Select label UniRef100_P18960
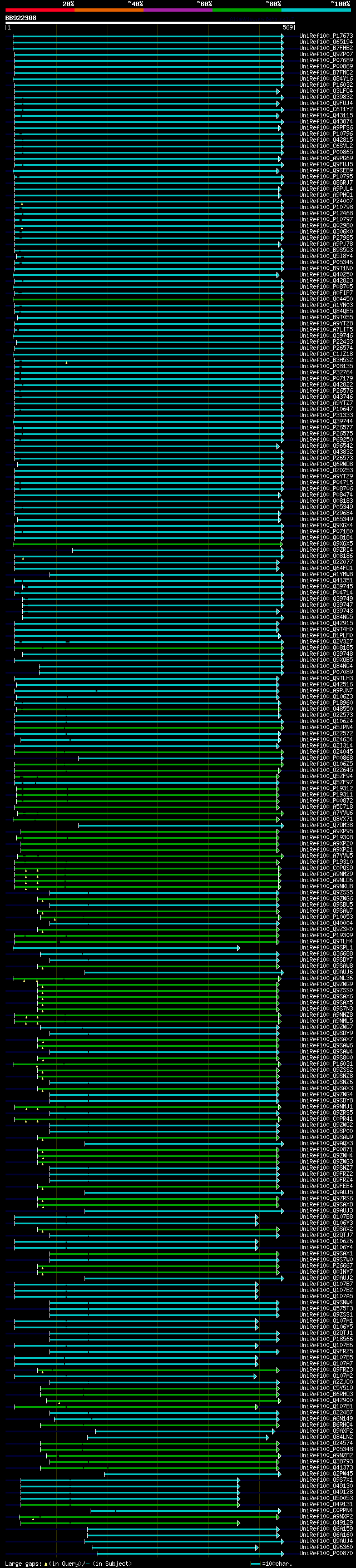Image resolution: width=356 pixels, height=1568 pixels. (326, 703)
